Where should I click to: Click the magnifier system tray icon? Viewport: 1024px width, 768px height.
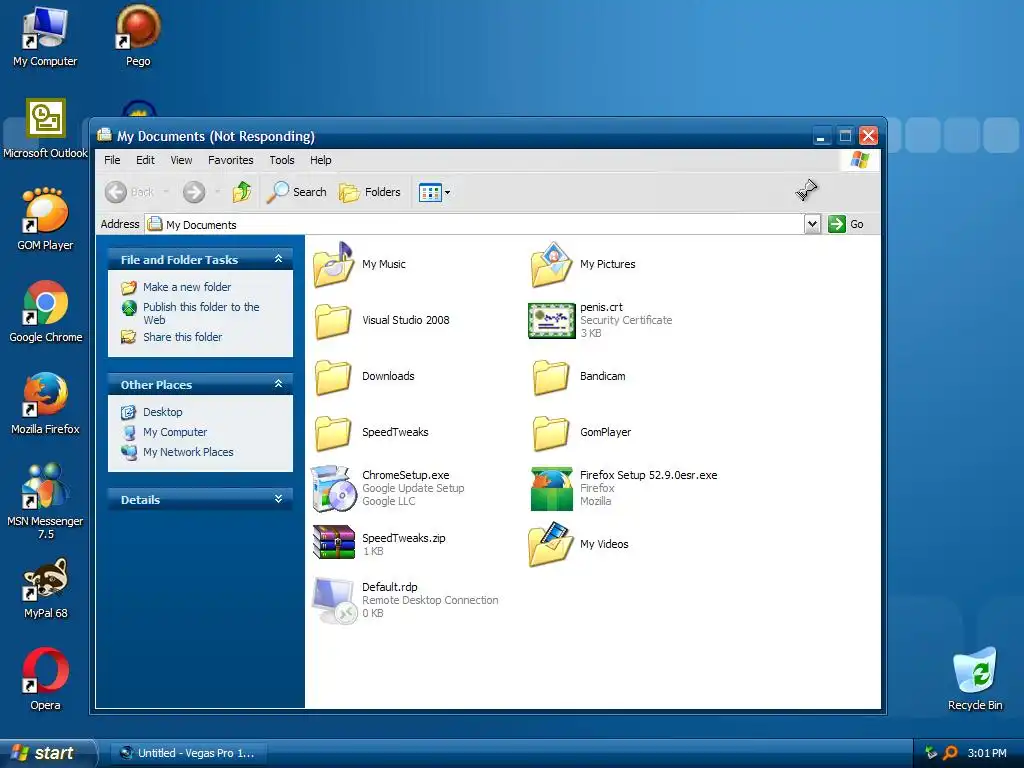click(x=951, y=753)
